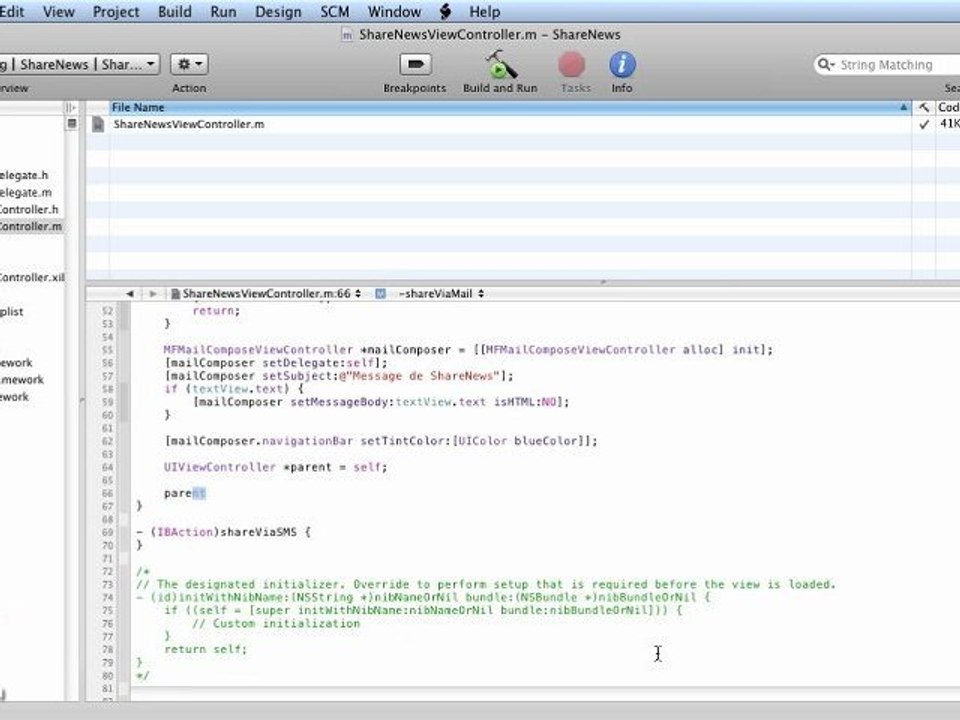Click the setTintColor line of code
Viewport: 960px width, 720px height.
click(381, 441)
